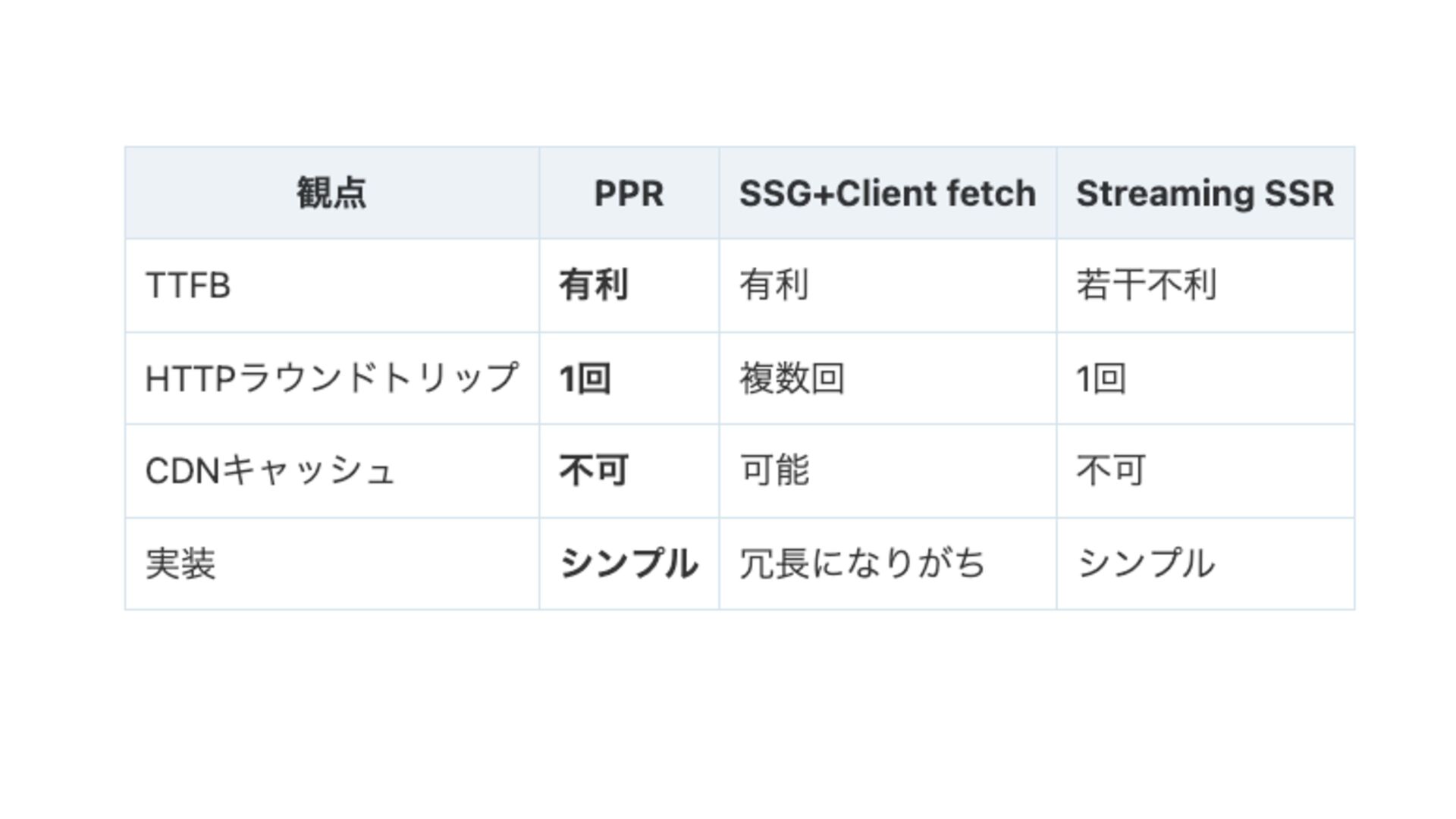Select the TTFB row label
Viewport: 1456px width, 819px height.
click(x=188, y=286)
